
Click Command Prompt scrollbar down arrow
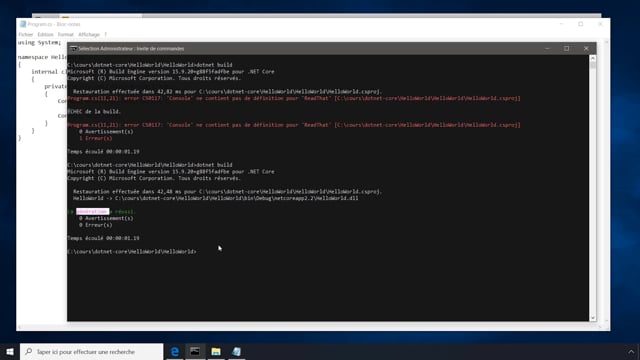593,318
